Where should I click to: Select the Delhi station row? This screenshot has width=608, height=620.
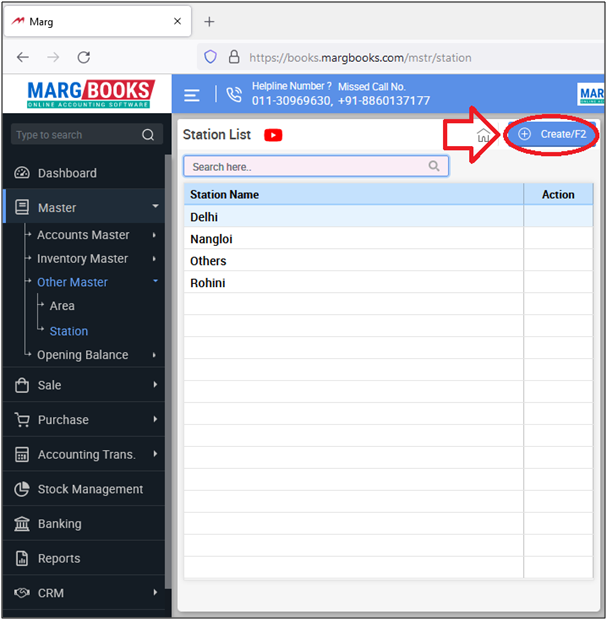pyautogui.click(x=388, y=217)
